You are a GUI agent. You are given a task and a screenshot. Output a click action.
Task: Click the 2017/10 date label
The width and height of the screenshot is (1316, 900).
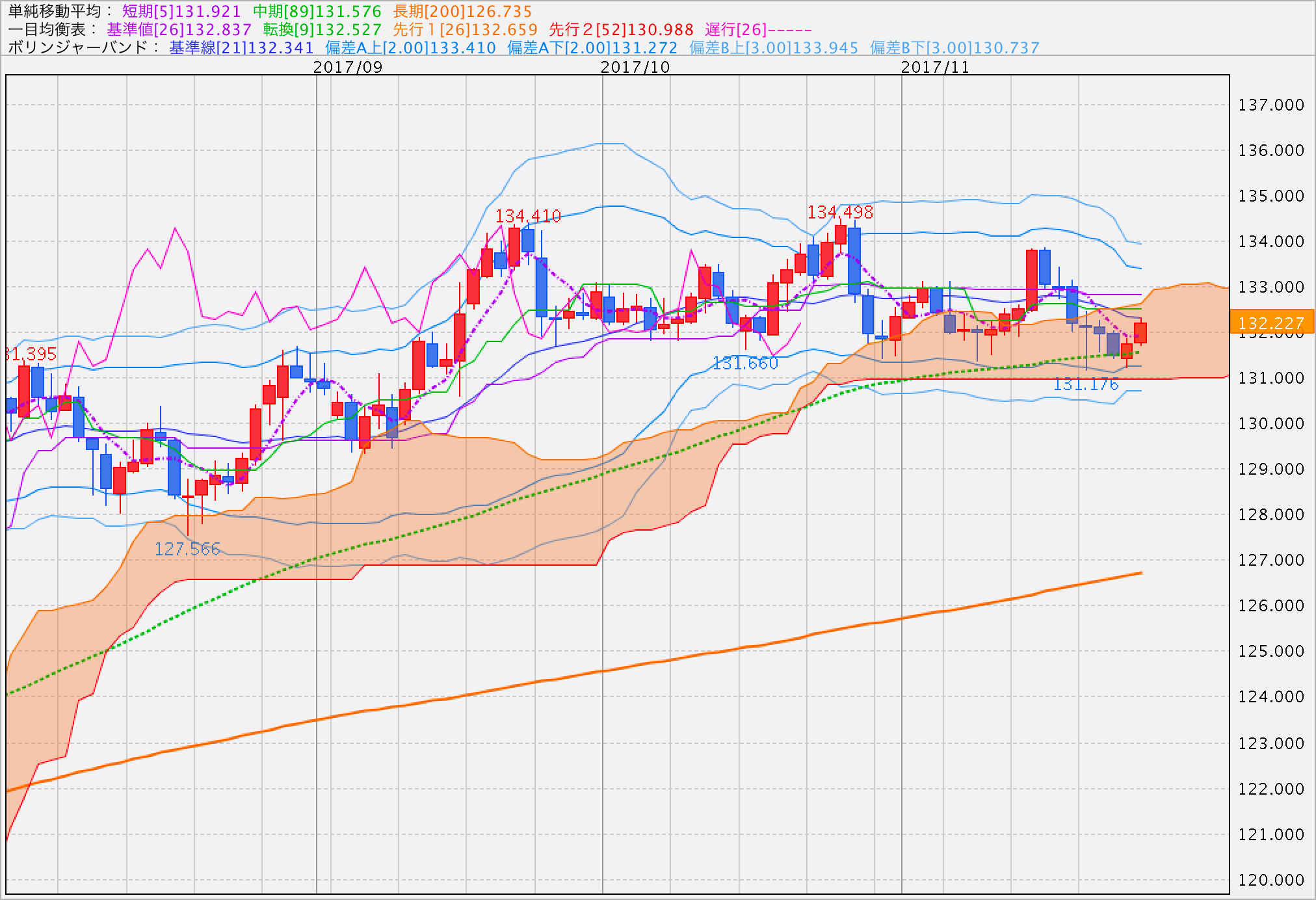635,67
